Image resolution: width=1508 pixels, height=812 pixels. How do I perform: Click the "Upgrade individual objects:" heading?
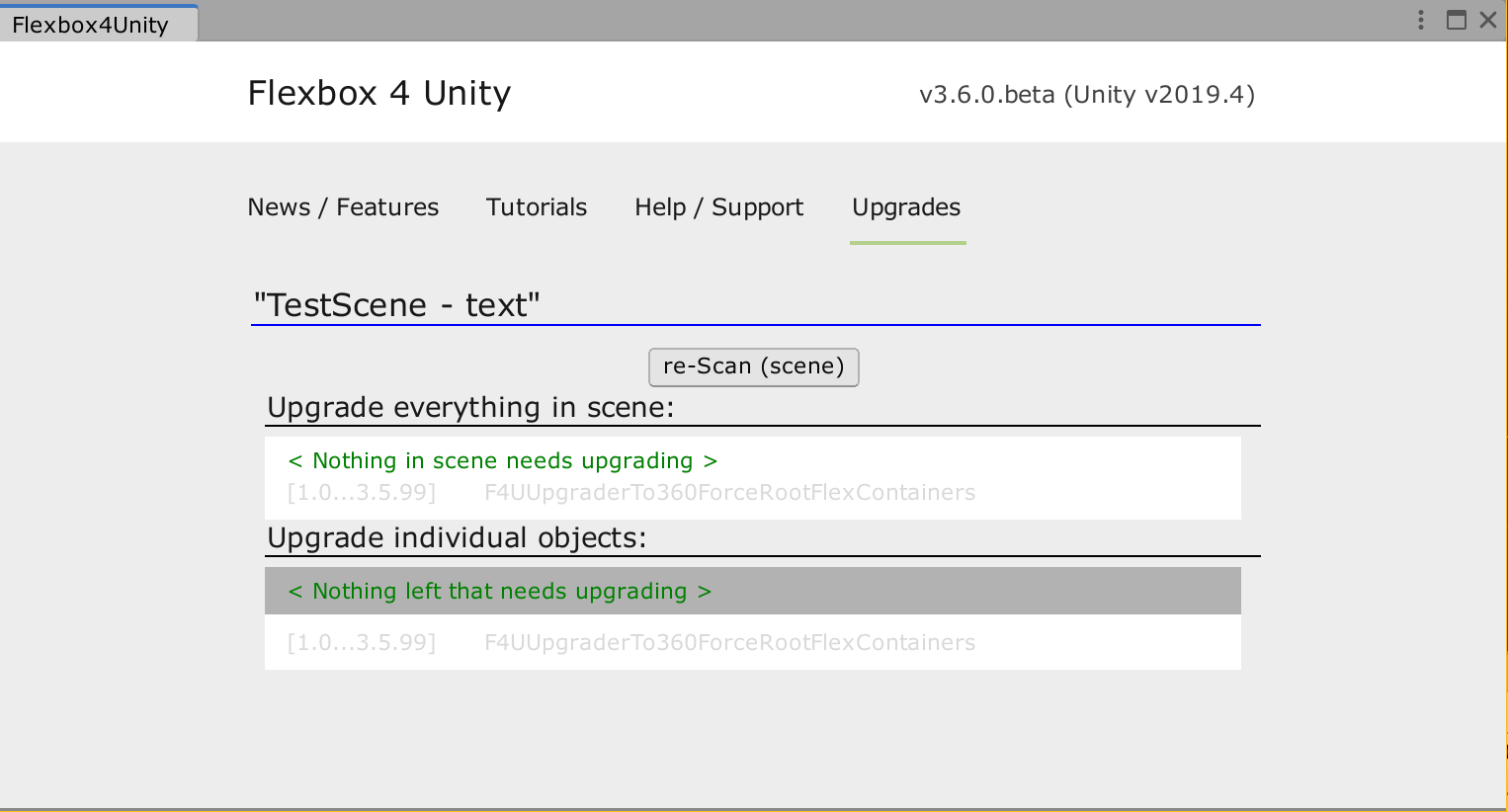click(457, 537)
